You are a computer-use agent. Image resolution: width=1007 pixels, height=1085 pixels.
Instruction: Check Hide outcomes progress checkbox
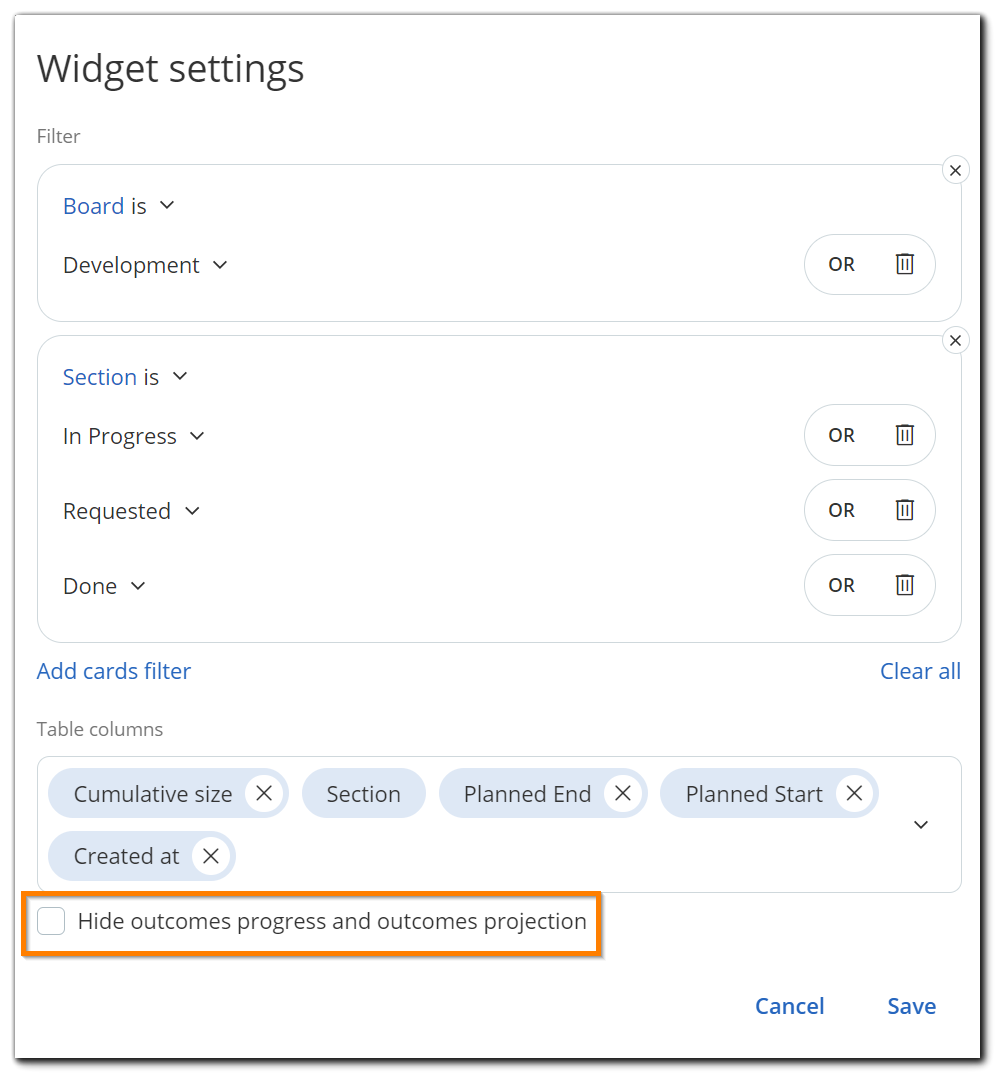click(x=51, y=921)
